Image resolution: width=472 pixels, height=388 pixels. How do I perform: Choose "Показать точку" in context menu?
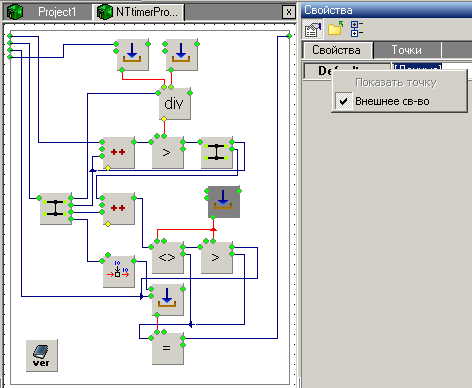[396, 82]
